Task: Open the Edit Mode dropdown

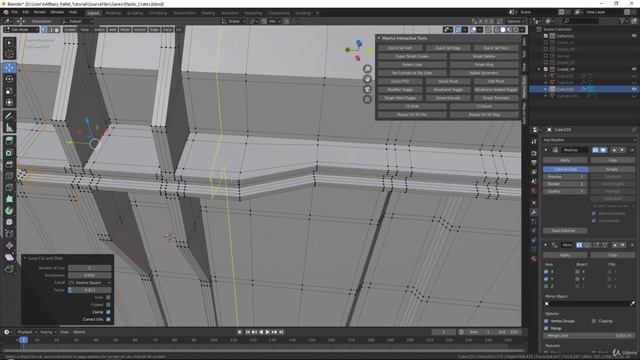Action: point(21,30)
